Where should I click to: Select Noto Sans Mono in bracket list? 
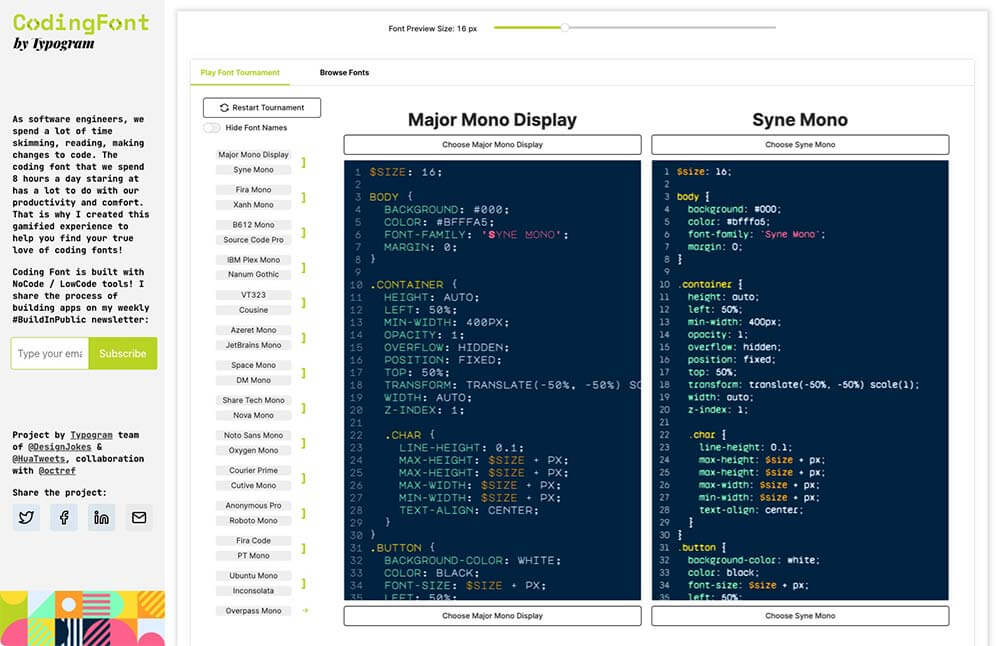click(x=253, y=436)
